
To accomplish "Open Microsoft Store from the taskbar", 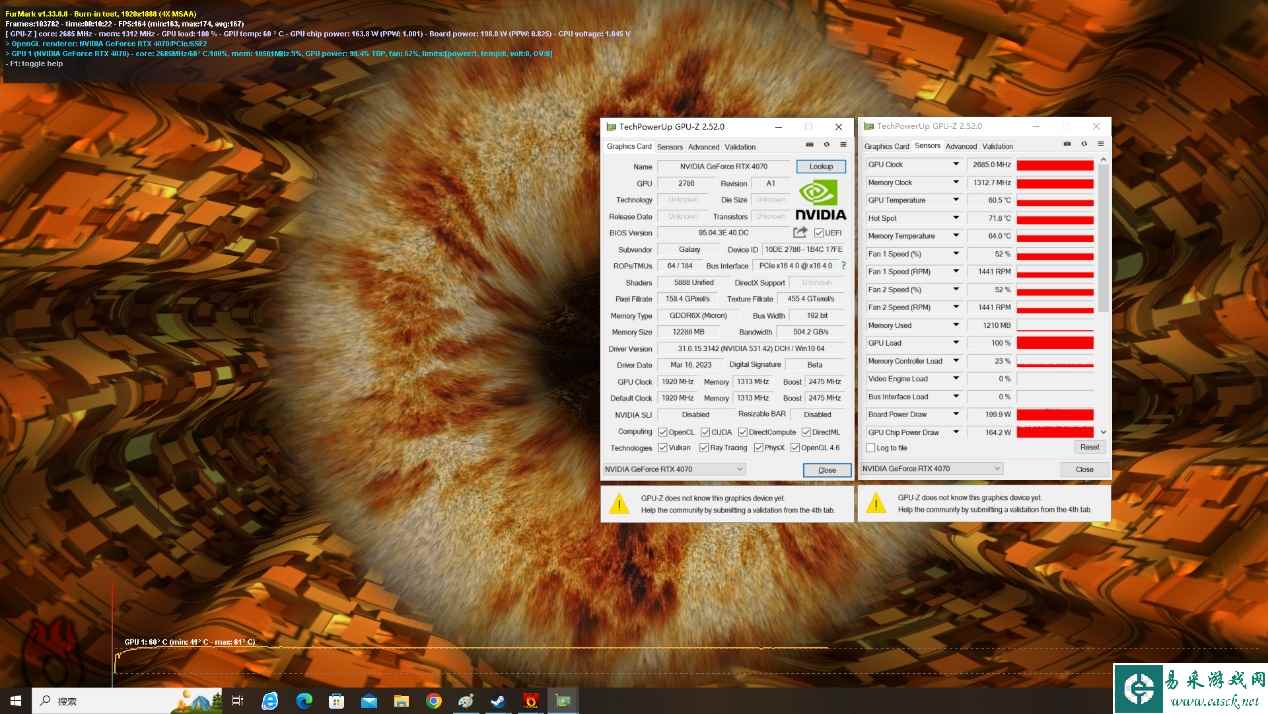I will tap(336, 701).
